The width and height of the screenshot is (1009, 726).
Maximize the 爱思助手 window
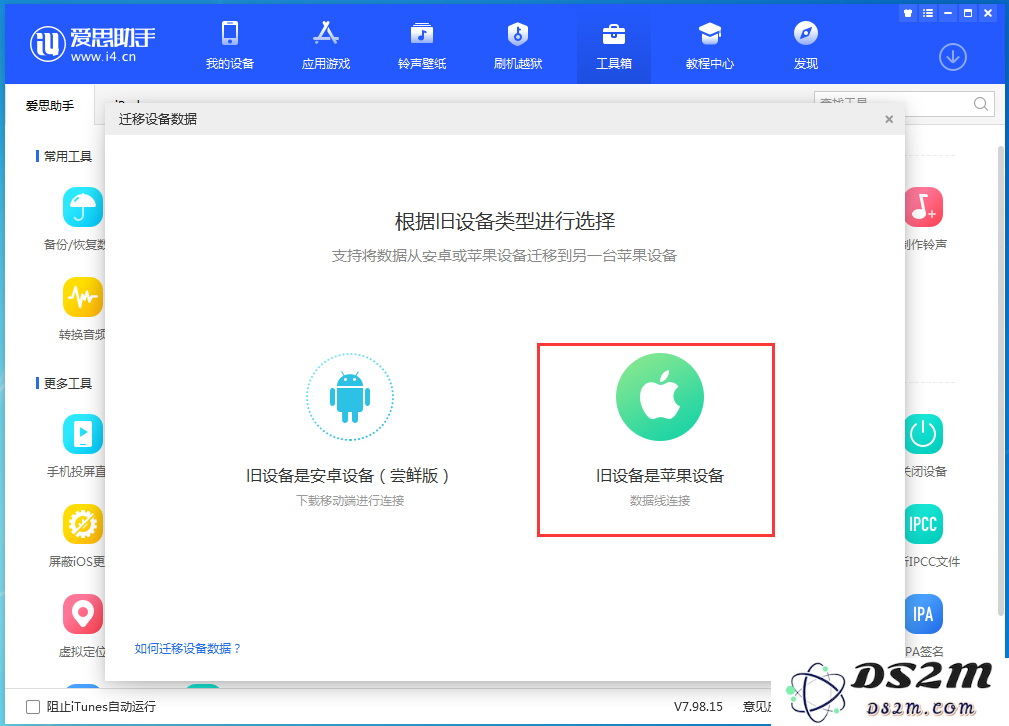pyautogui.click(x=968, y=13)
